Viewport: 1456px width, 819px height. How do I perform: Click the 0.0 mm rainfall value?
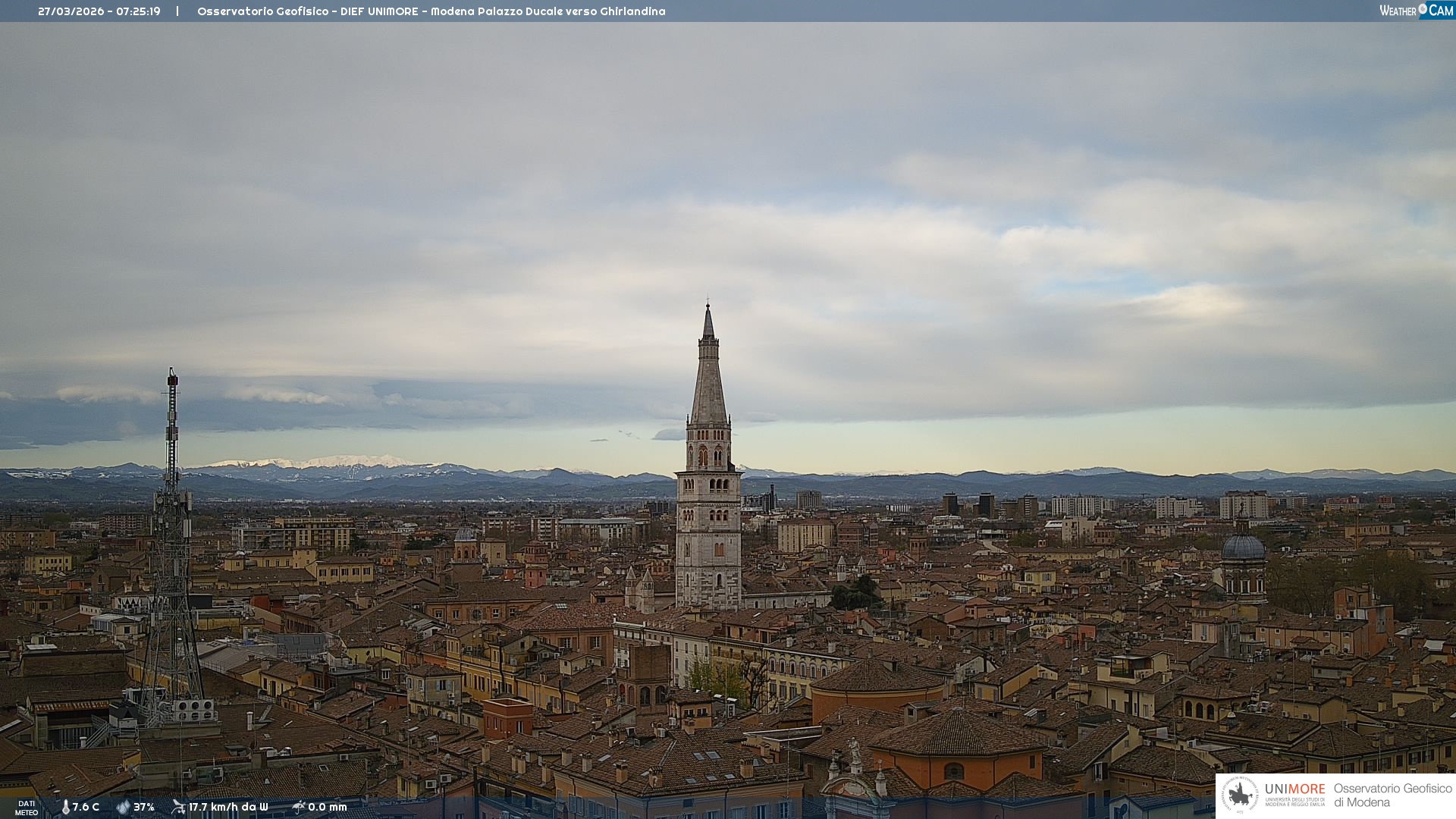point(328,807)
